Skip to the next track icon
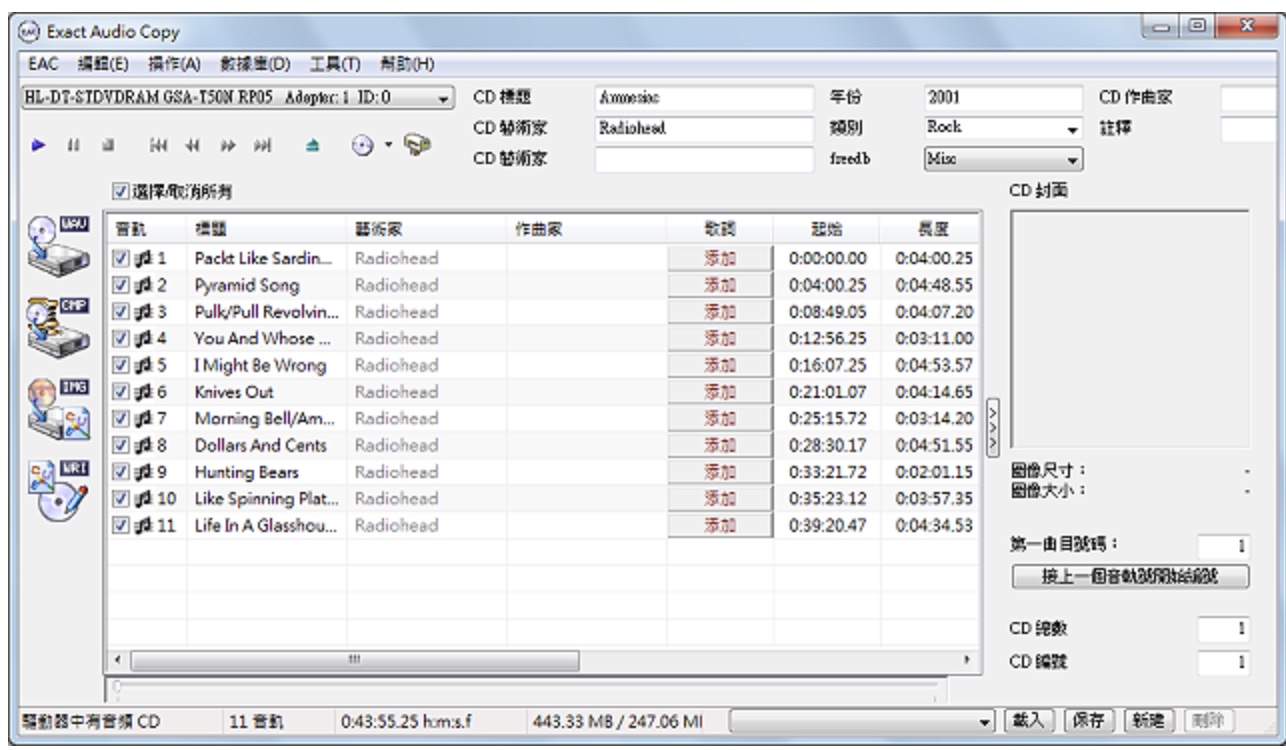The height and width of the screenshot is (750, 1286). (265, 144)
